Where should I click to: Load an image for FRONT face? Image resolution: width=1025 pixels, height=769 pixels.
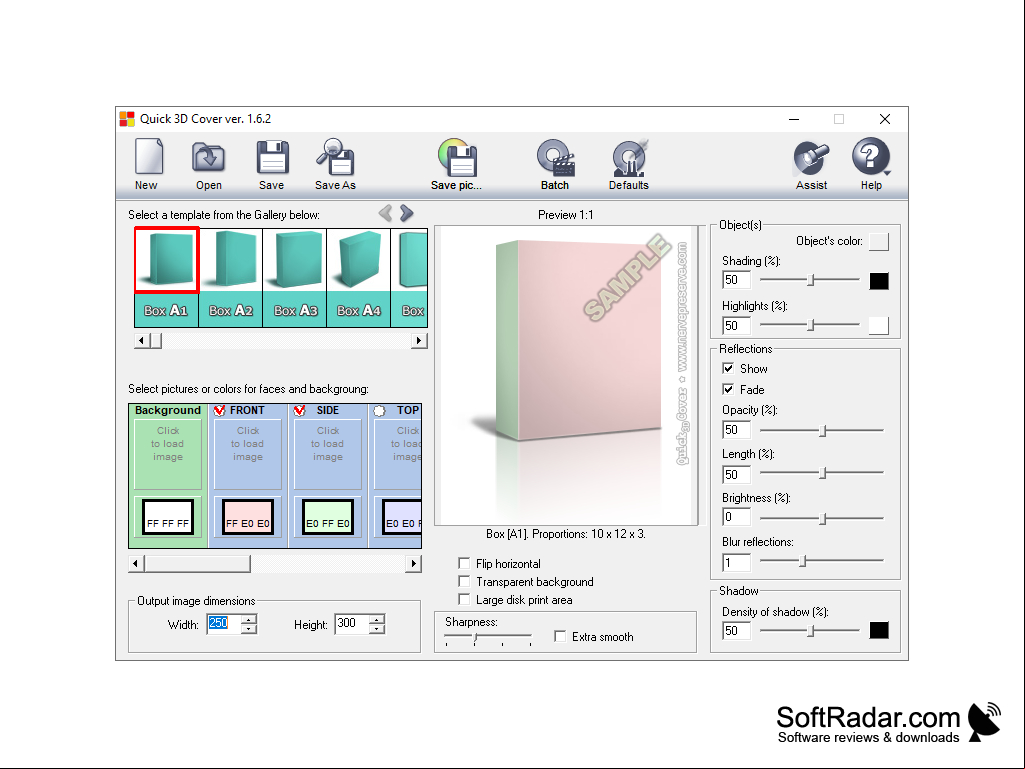pos(248,454)
